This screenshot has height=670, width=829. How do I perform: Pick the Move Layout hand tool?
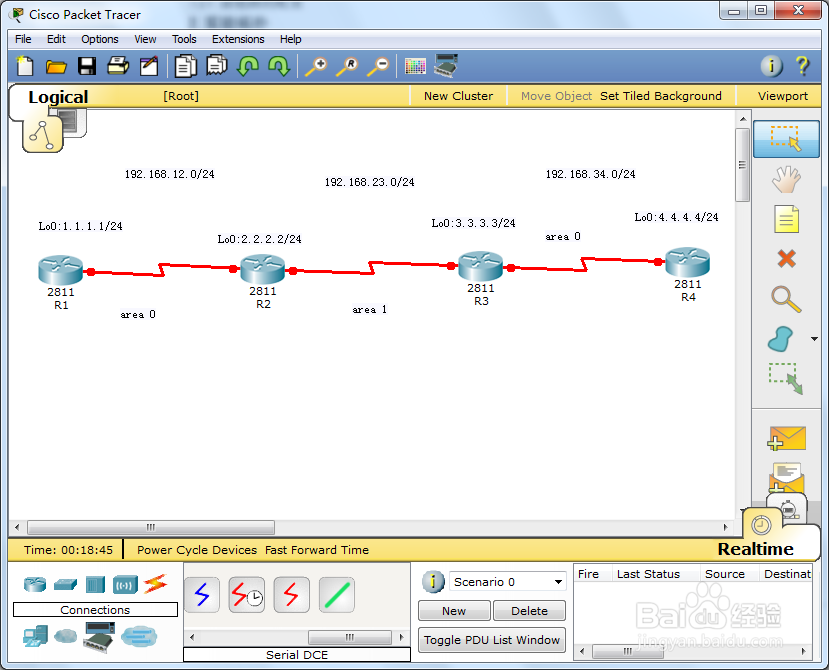click(786, 179)
